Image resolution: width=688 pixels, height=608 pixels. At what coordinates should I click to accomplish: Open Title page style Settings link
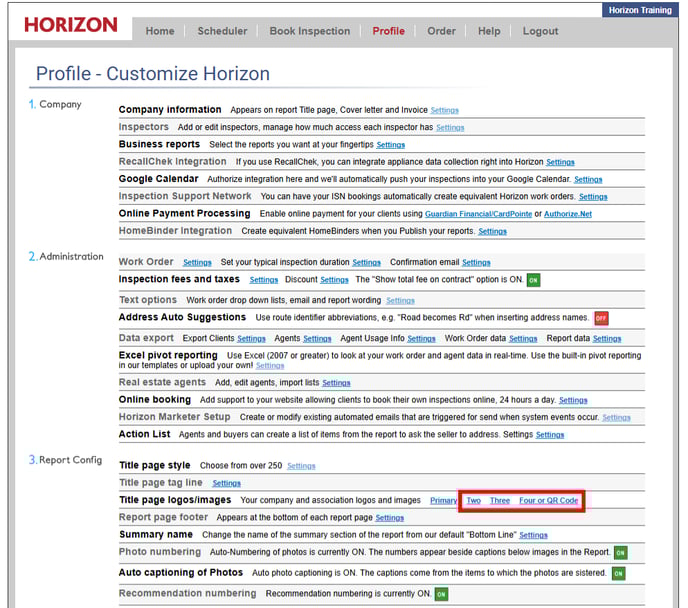(x=301, y=466)
